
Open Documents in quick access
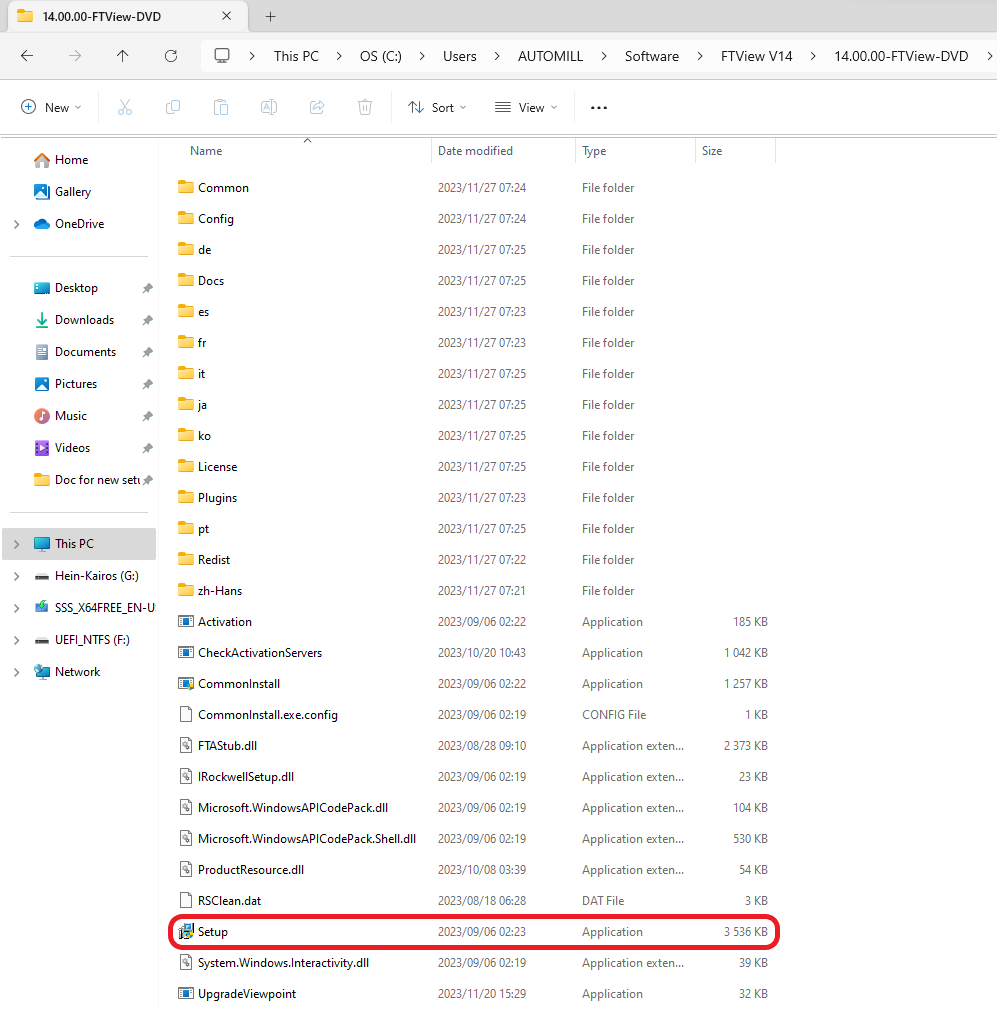tap(86, 352)
